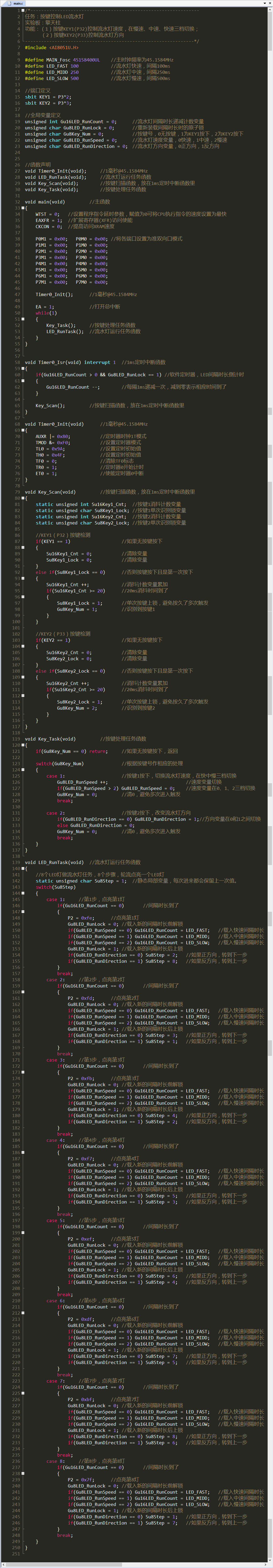This screenshot has height=1568, width=273.
Task: Click the void main(void) line
Action: pos(45,202)
